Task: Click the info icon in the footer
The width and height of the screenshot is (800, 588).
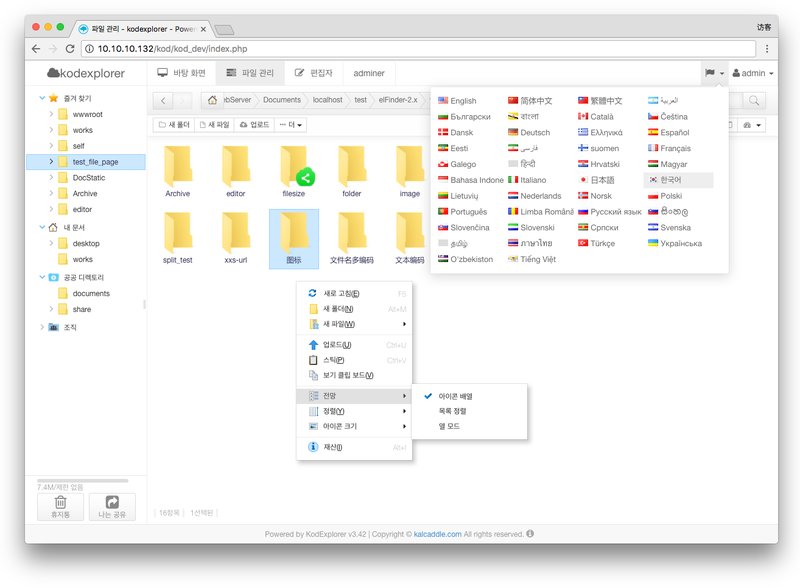Action: [x=529, y=534]
